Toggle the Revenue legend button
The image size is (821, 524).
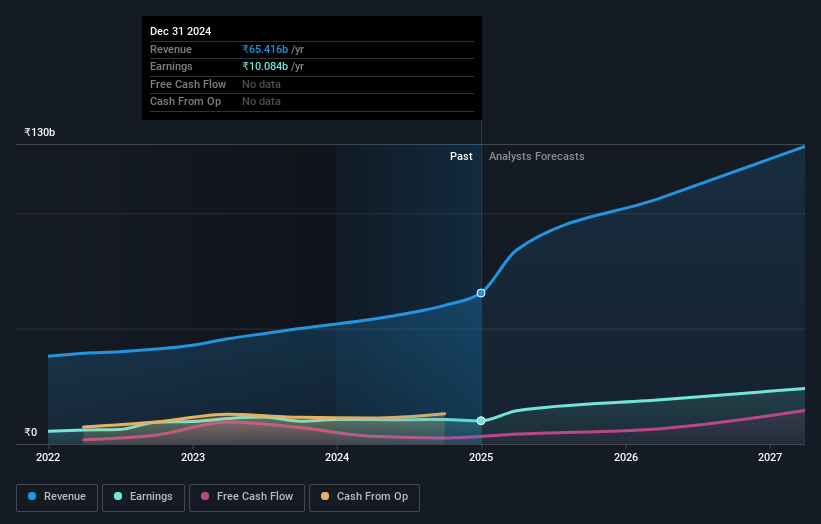pyautogui.click(x=57, y=497)
